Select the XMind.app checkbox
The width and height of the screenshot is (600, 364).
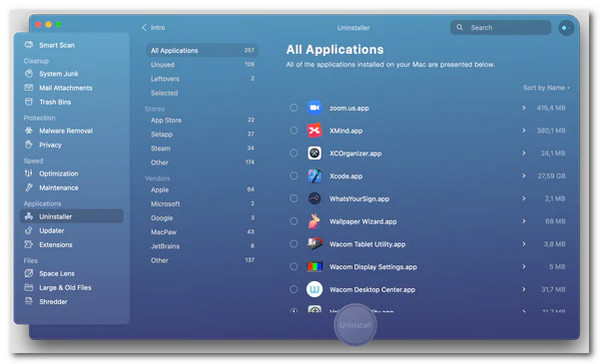click(293, 131)
